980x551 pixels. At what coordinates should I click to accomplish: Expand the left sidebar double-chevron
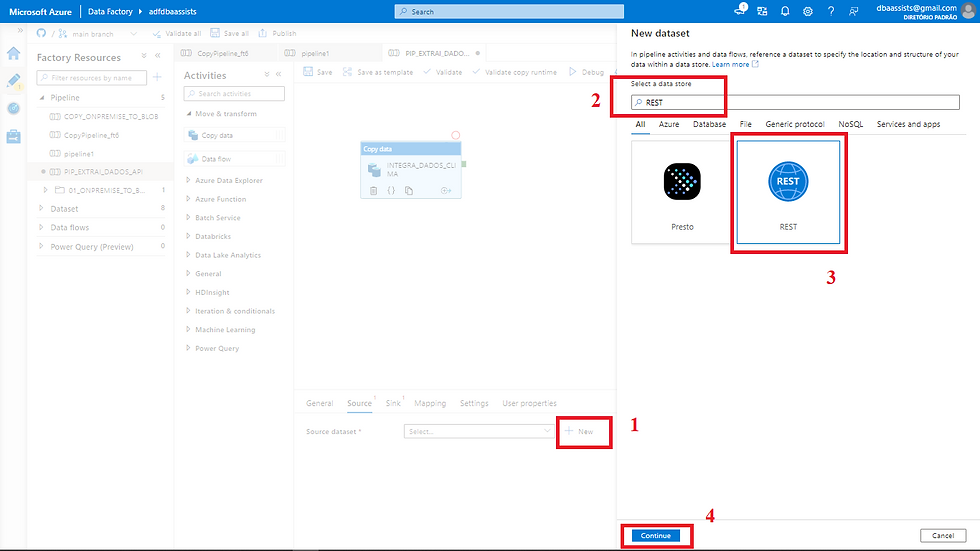20,30
